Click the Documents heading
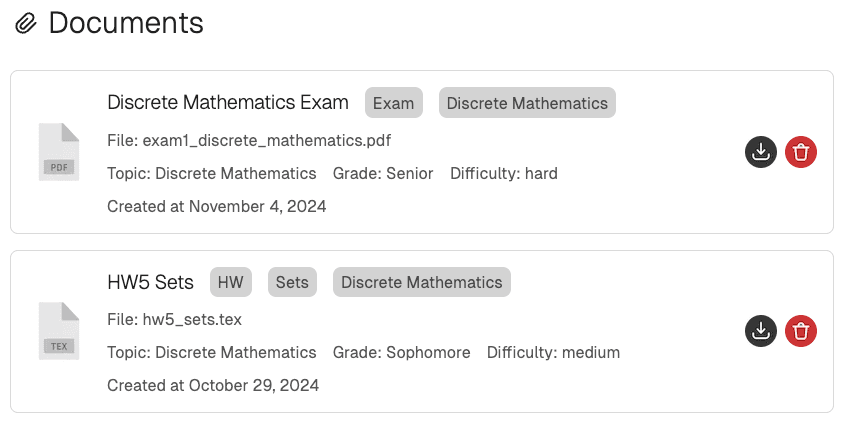The image size is (851, 422). tap(126, 23)
